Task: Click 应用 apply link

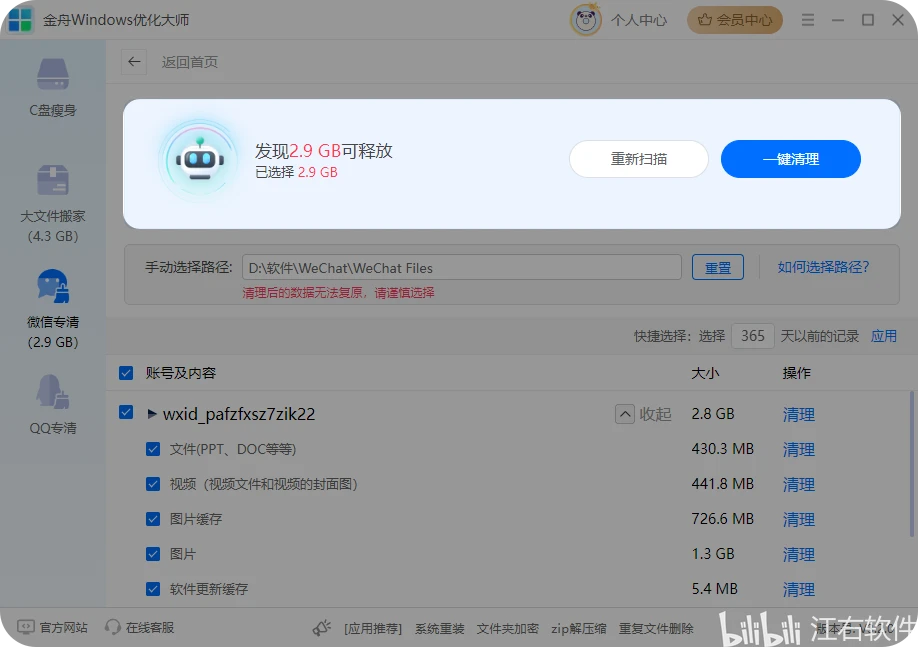Action: tap(883, 336)
